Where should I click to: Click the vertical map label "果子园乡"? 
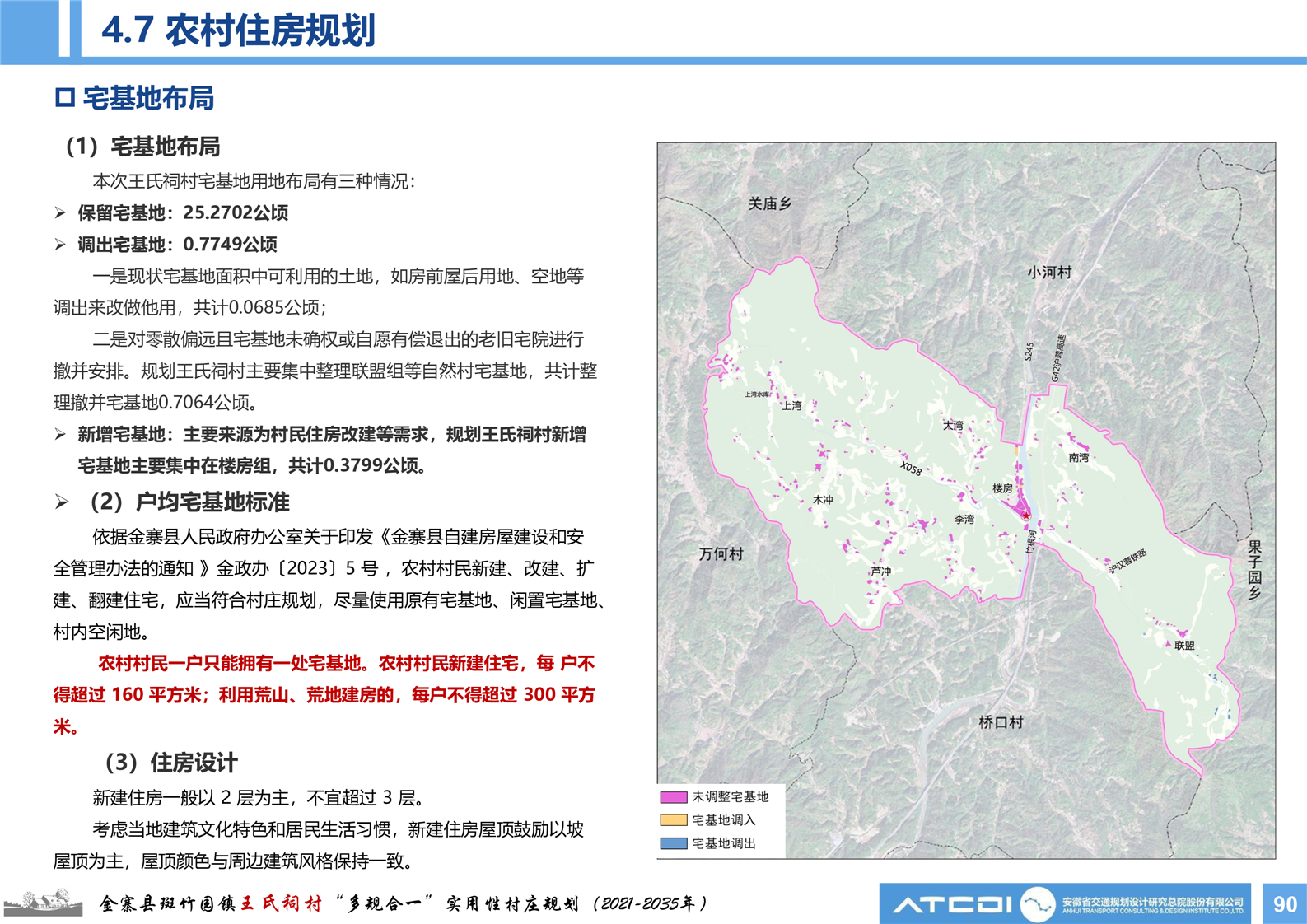(x=1254, y=570)
